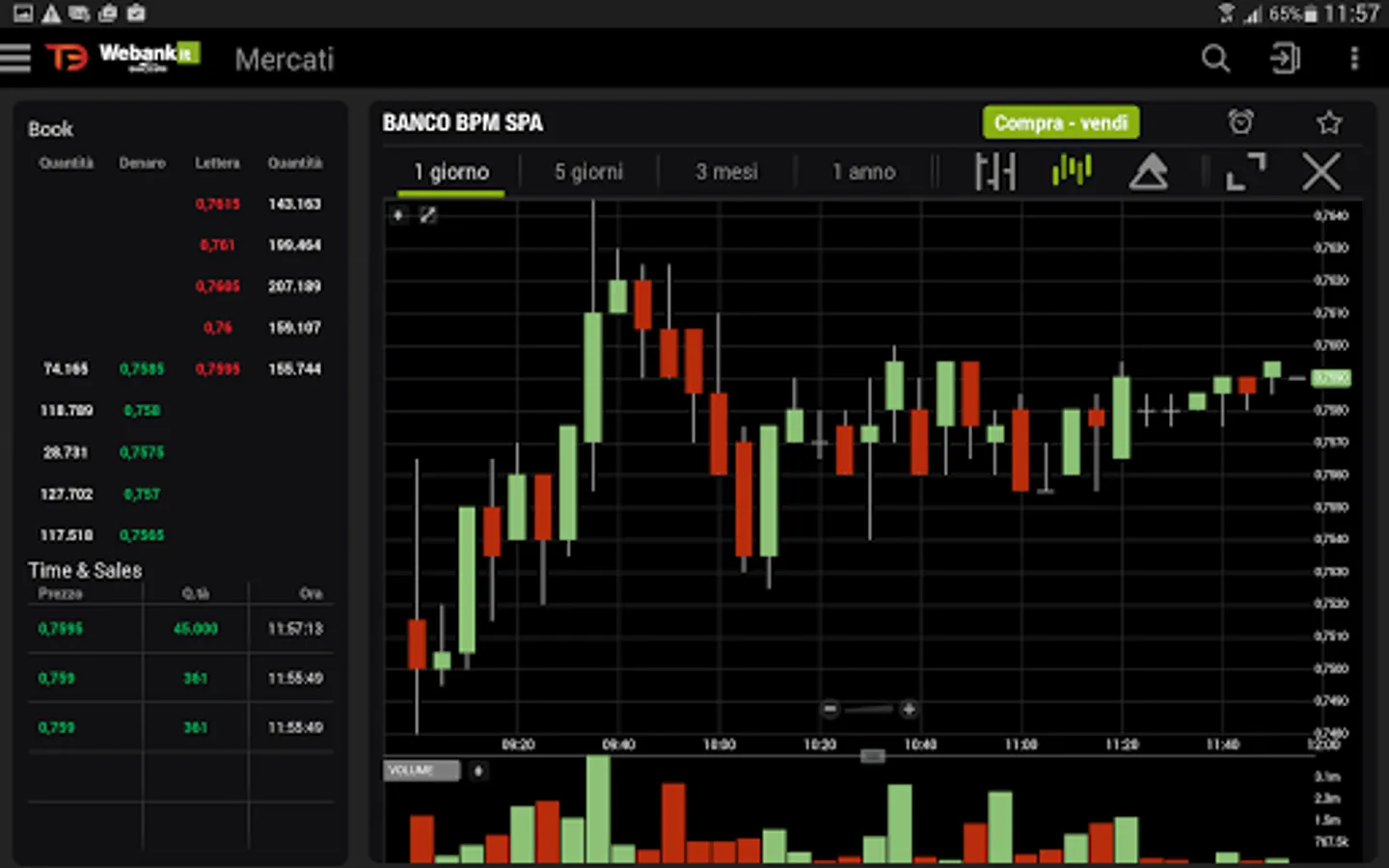The width and height of the screenshot is (1389, 868).
Task: Click quantity 74.165 in Book
Action: pyautogui.click(x=66, y=369)
